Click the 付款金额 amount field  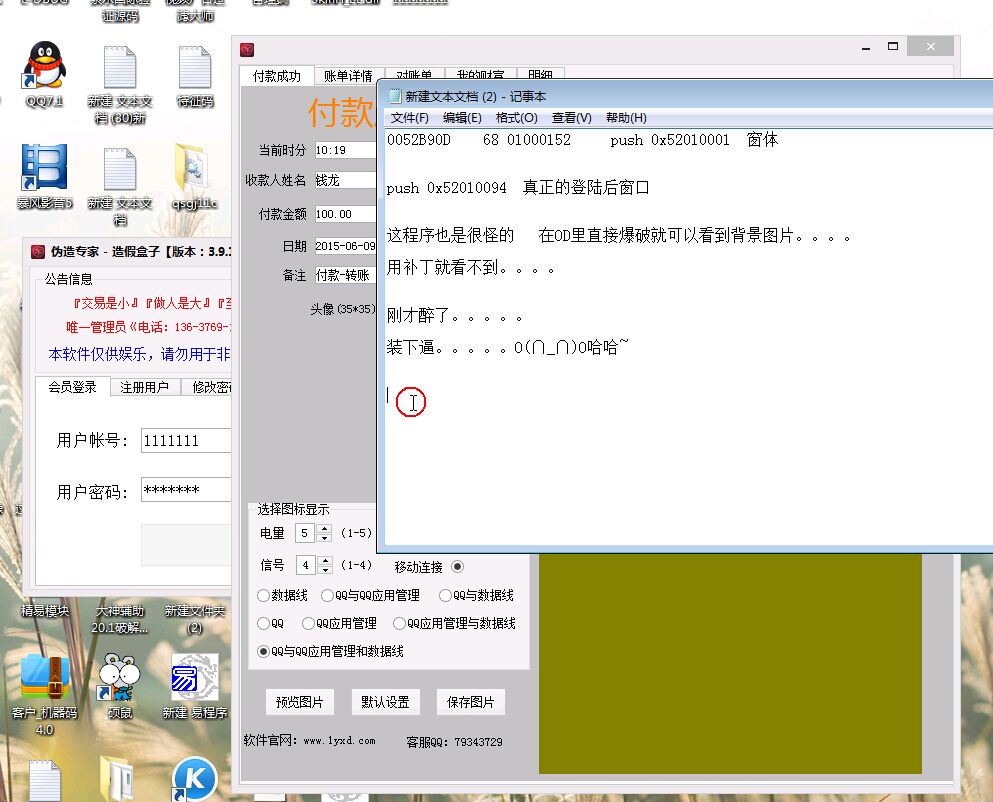point(346,214)
